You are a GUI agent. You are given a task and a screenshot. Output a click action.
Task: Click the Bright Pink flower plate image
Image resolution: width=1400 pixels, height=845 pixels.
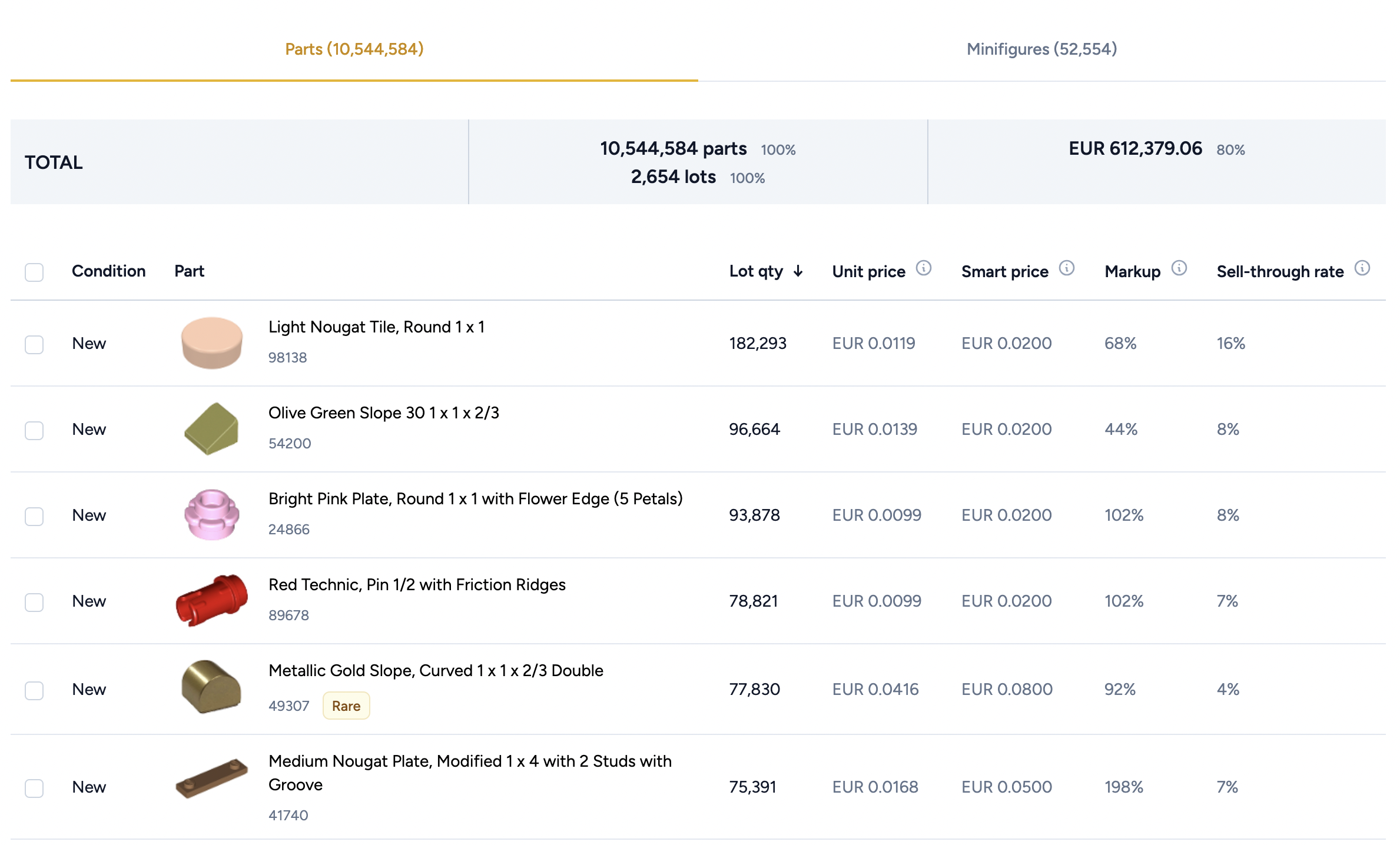212,515
